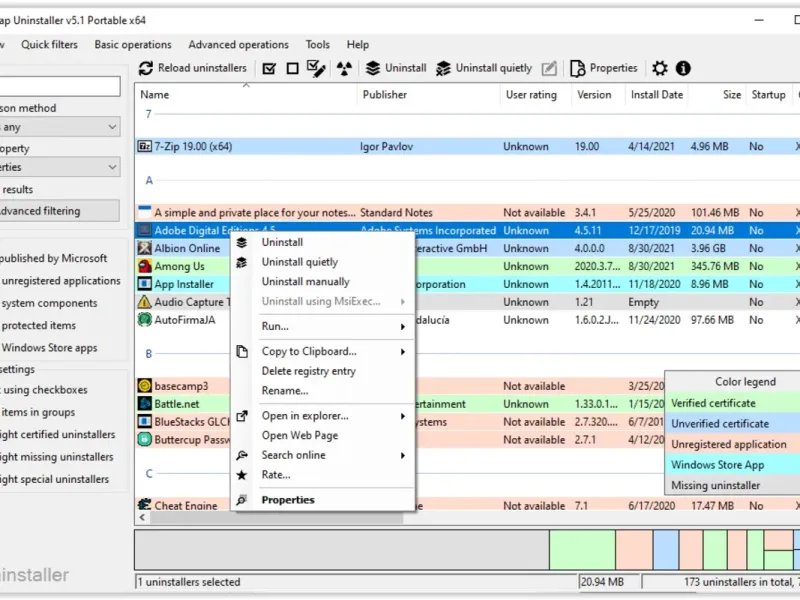Click Verified certificate green legend swatch
The height and width of the screenshot is (600, 800).
click(x=733, y=403)
